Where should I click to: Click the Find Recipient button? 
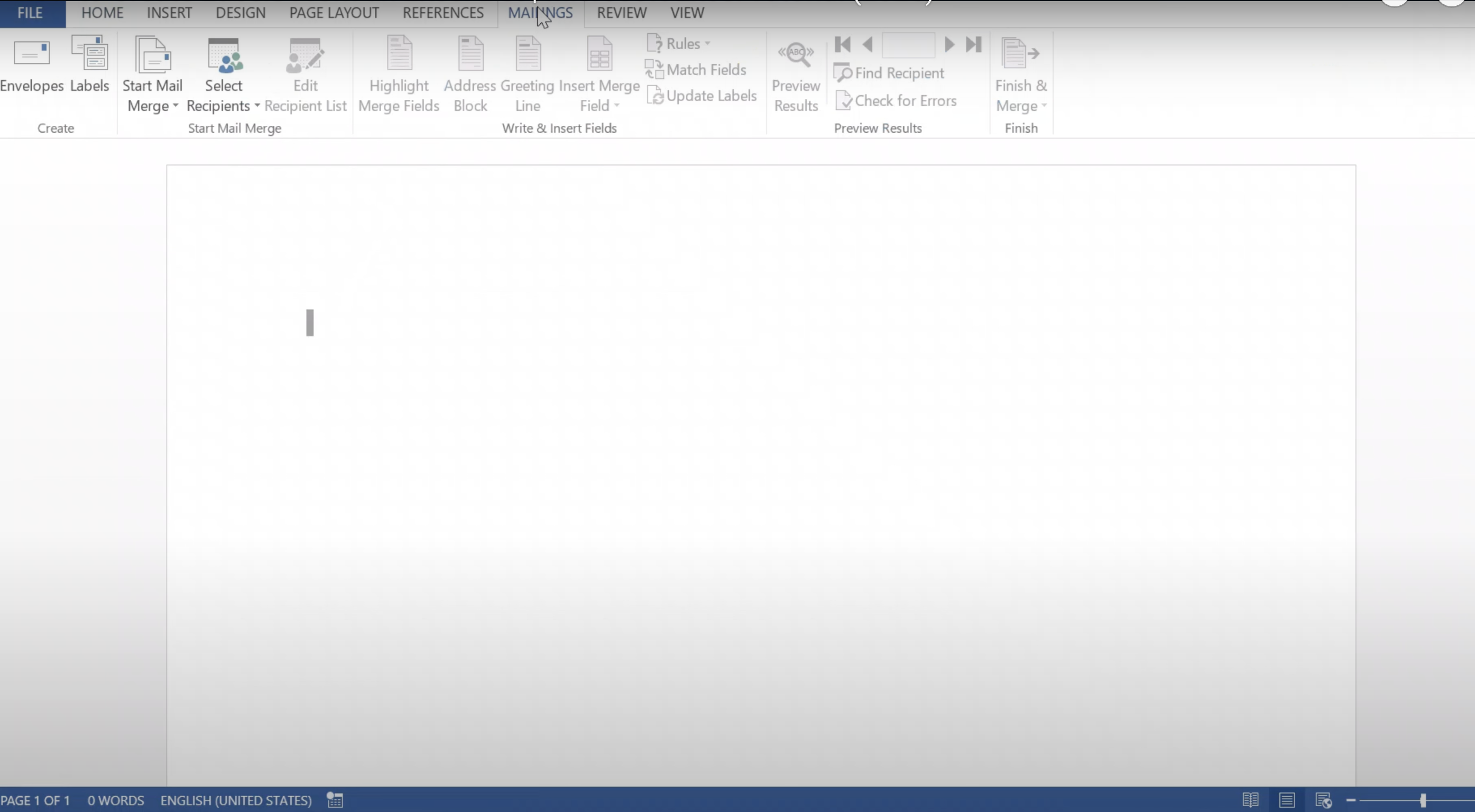[890, 73]
